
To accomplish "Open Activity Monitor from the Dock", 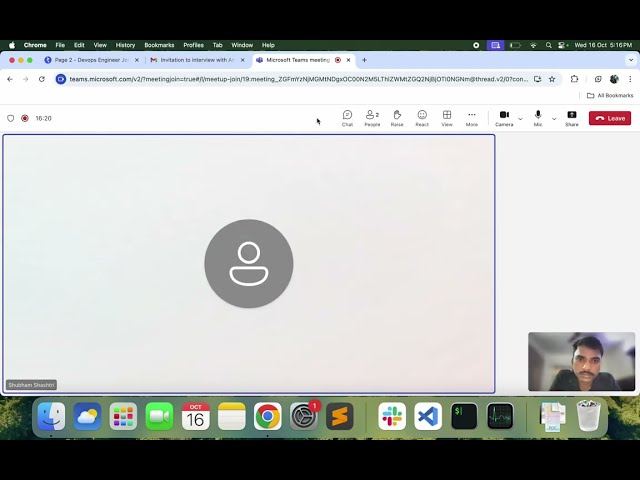I will (x=500, y=416).
